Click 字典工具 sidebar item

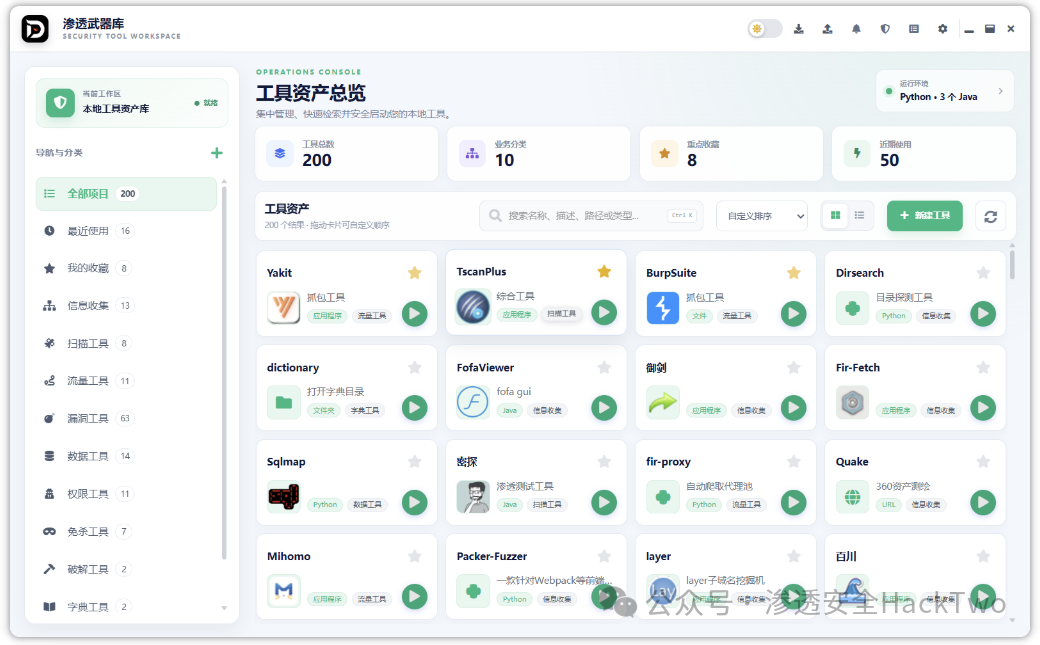coord(126,607)
